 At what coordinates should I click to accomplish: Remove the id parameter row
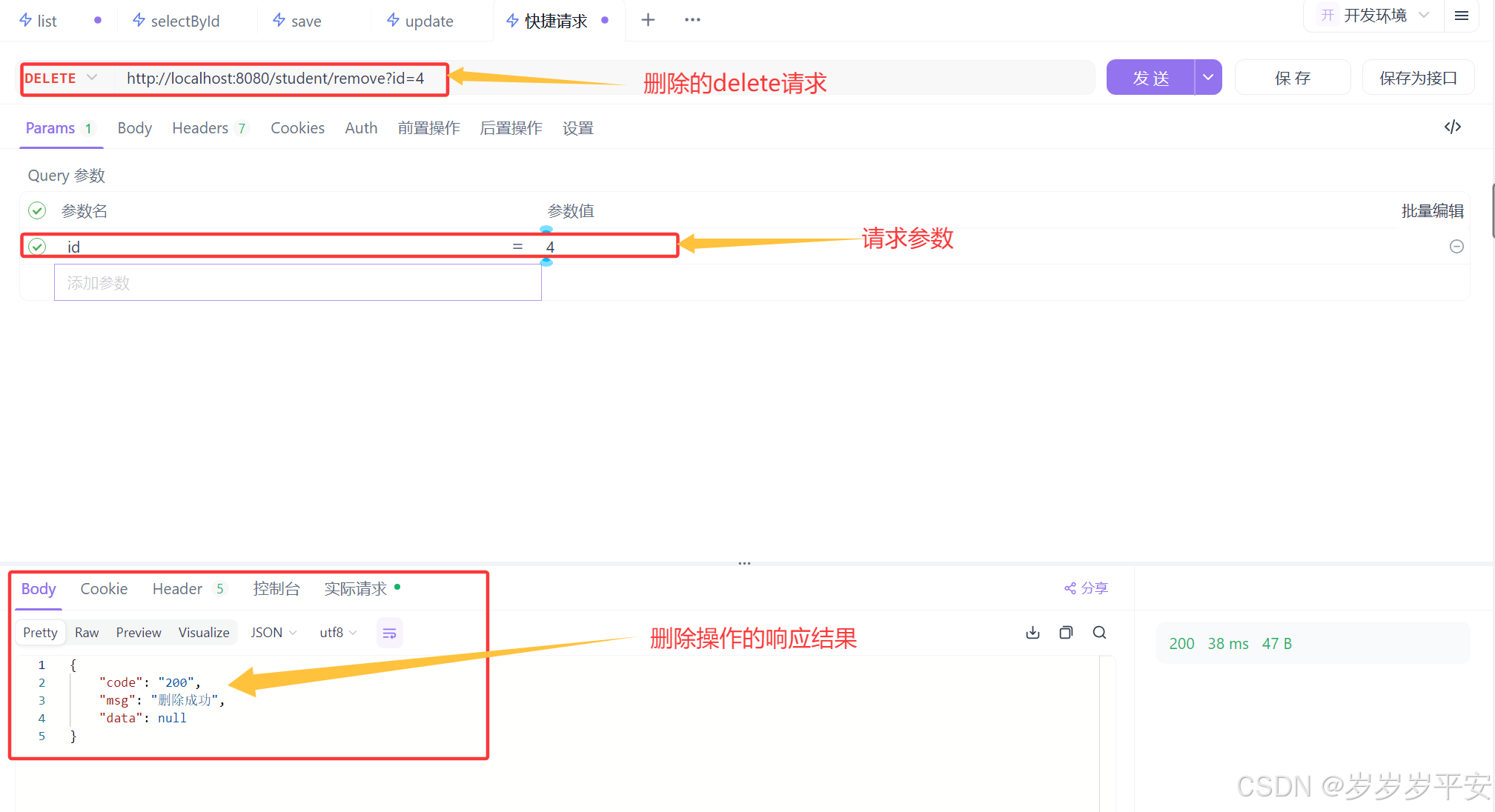(1456, 246)
